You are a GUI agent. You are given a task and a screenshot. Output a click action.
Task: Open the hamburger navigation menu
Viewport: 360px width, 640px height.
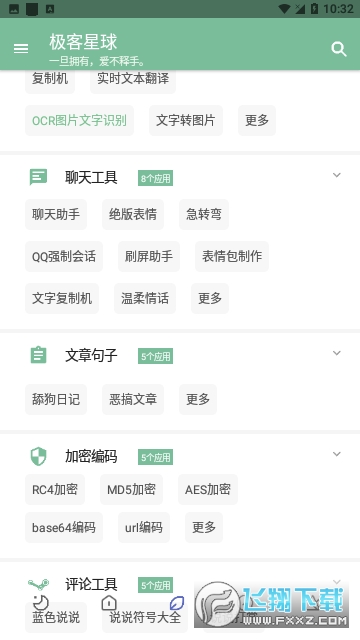point(21,49)
